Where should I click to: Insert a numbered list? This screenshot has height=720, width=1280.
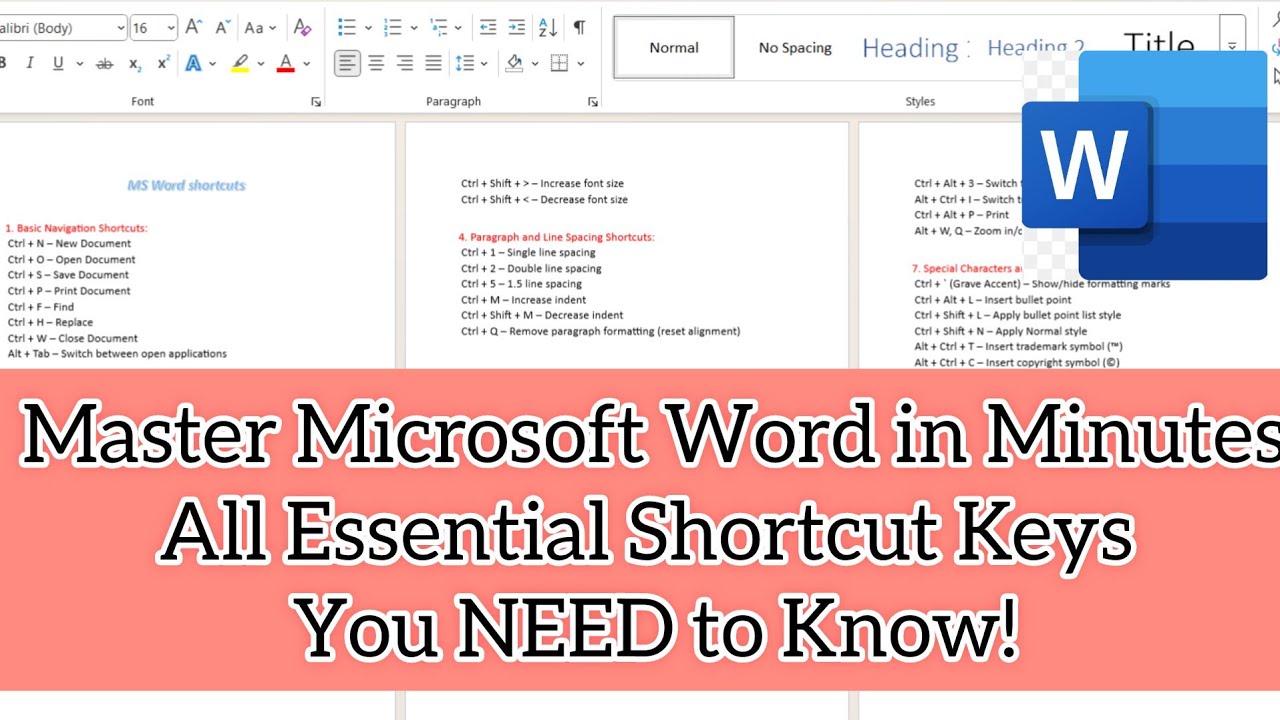393,28
